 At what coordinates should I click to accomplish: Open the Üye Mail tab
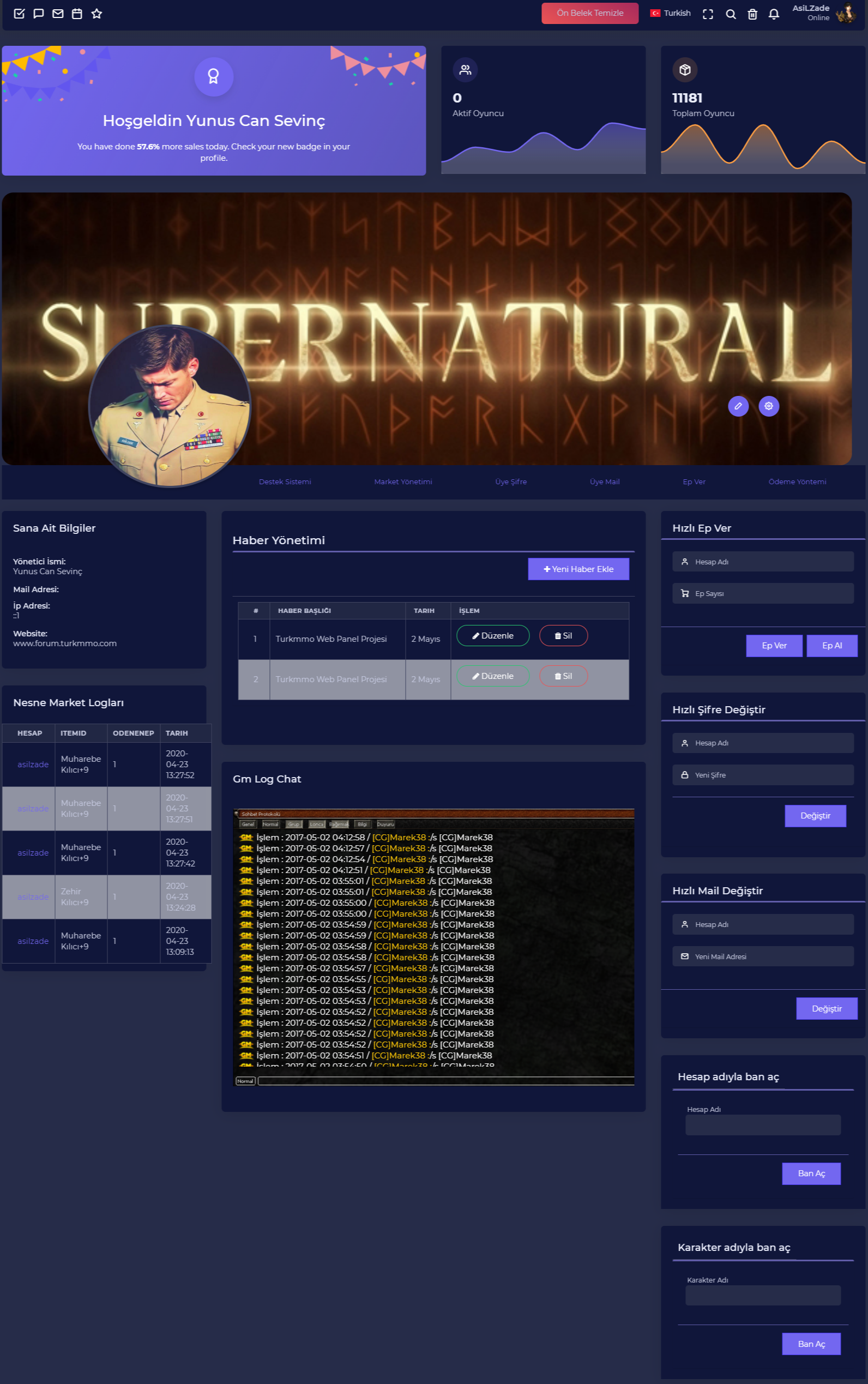coord(605,482)
